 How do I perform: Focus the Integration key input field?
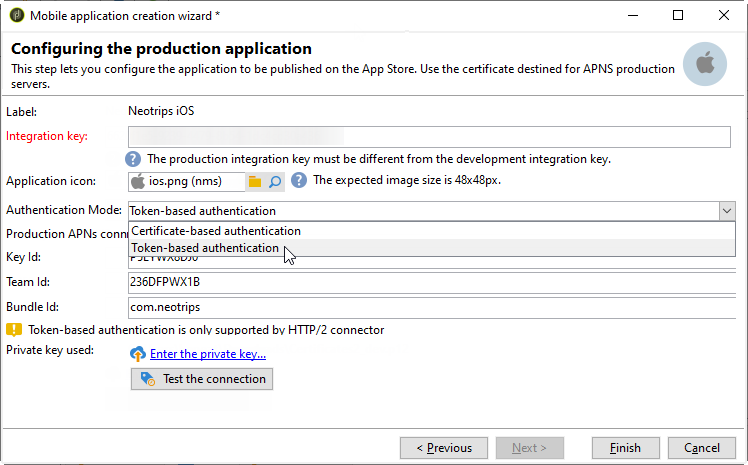430,136
